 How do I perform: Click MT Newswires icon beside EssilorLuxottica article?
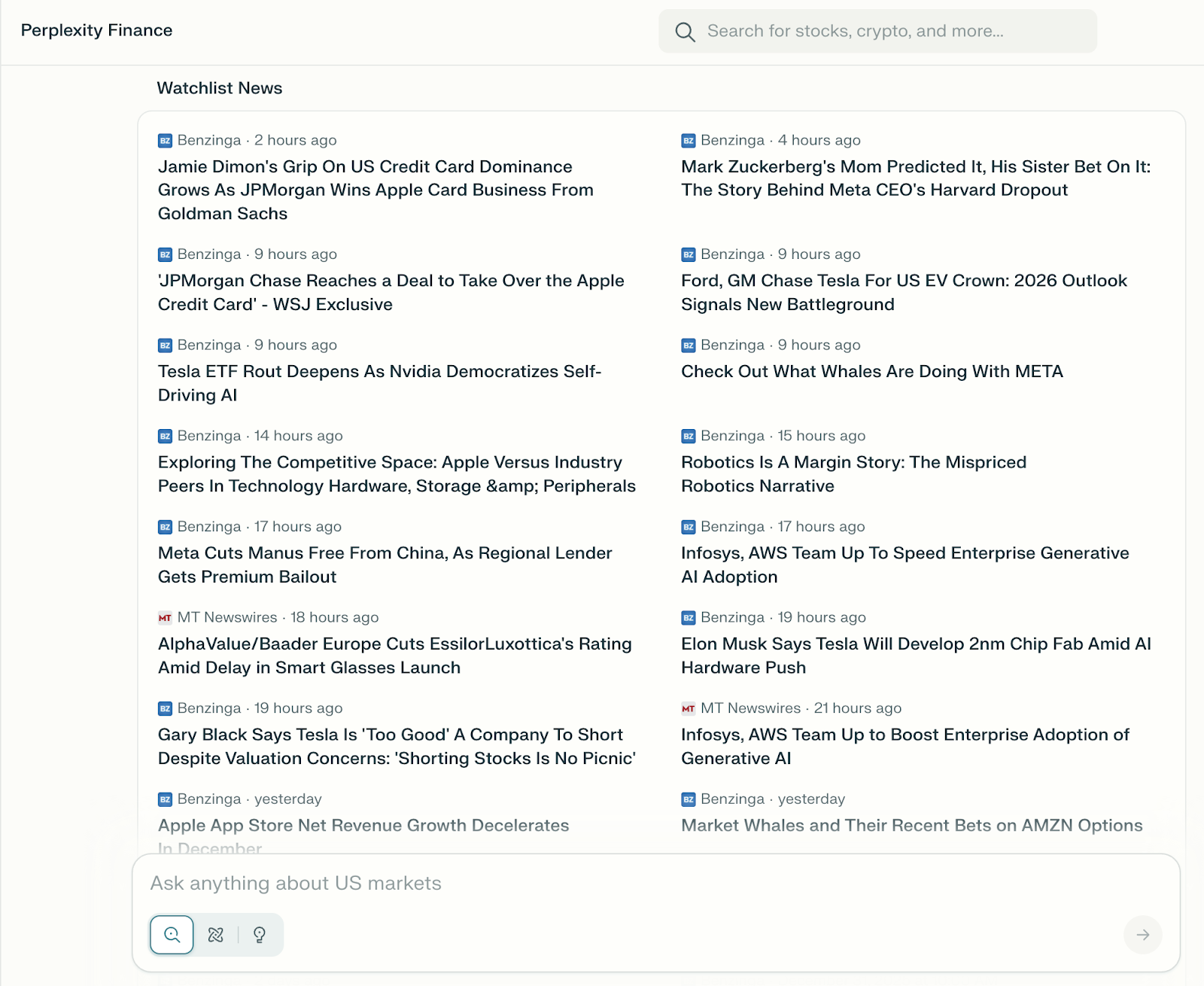[165, 618]
